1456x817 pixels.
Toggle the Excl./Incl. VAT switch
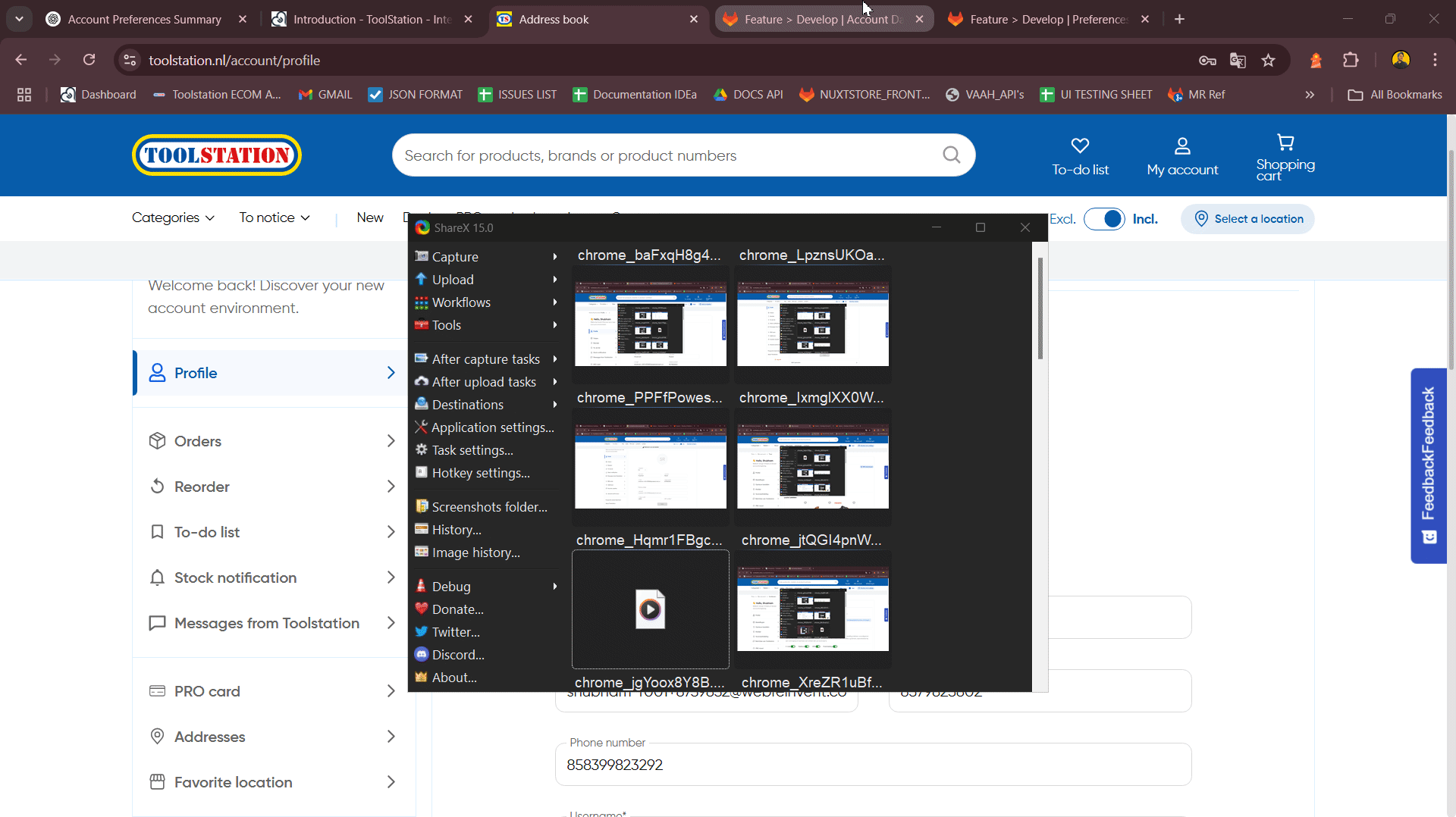click(1104, 219)
